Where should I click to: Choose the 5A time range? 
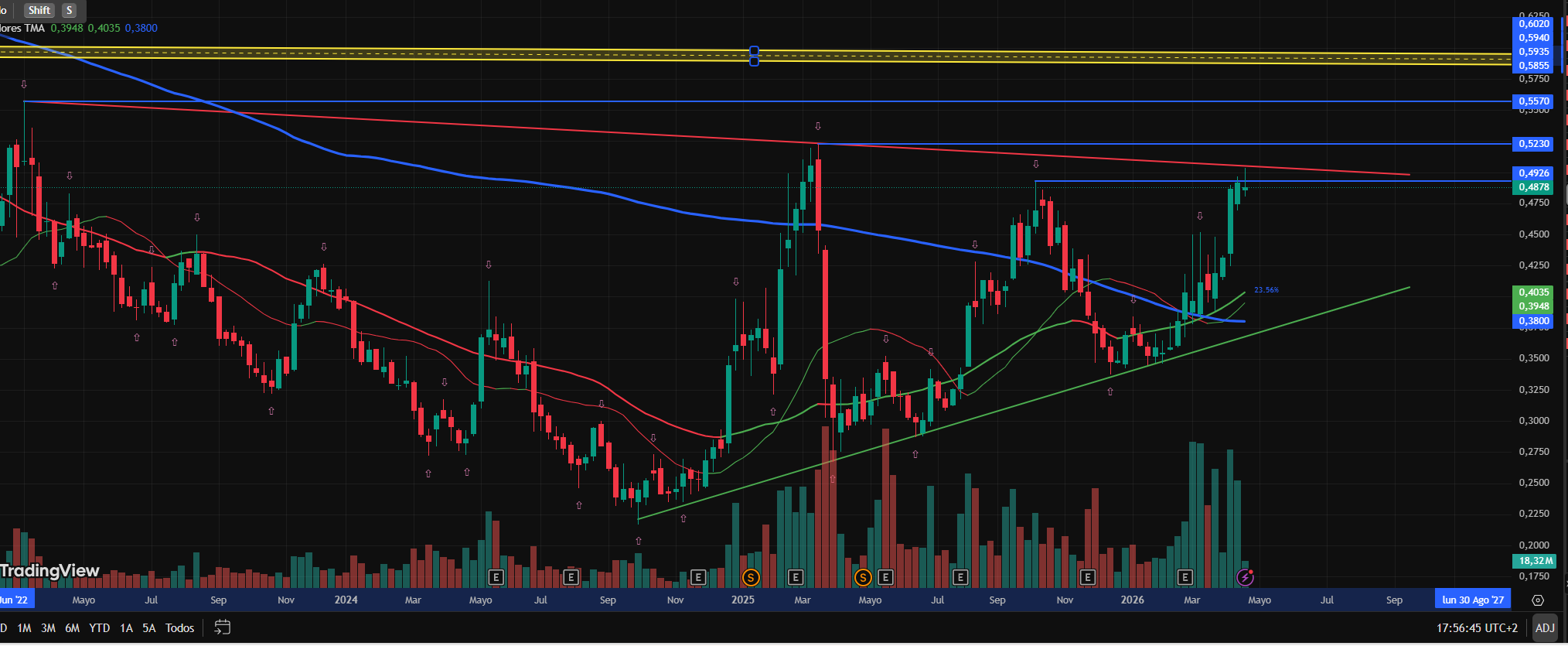[x=149, y=628]
